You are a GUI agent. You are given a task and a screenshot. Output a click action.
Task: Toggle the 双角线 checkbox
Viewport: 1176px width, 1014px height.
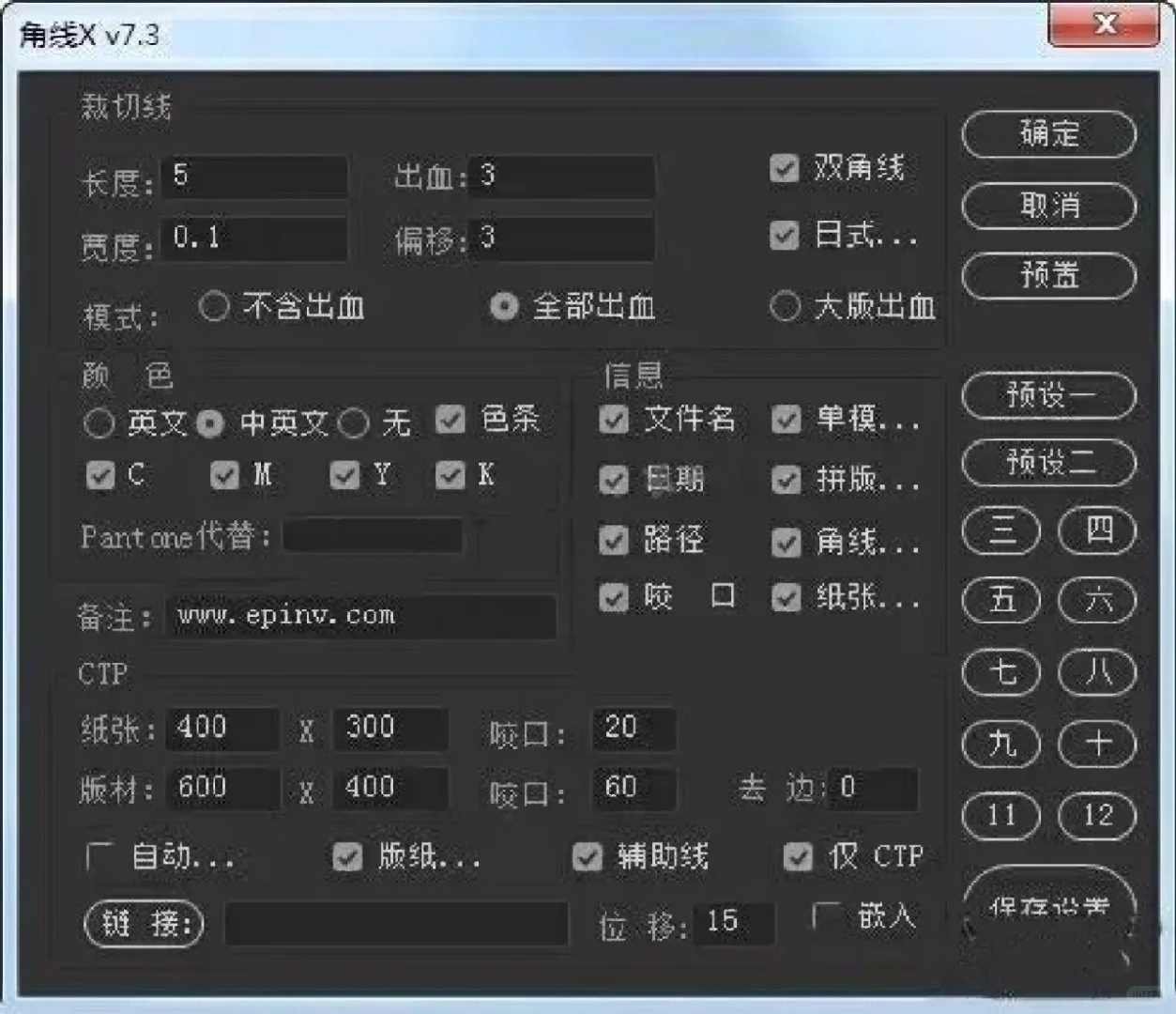(784, 169)
